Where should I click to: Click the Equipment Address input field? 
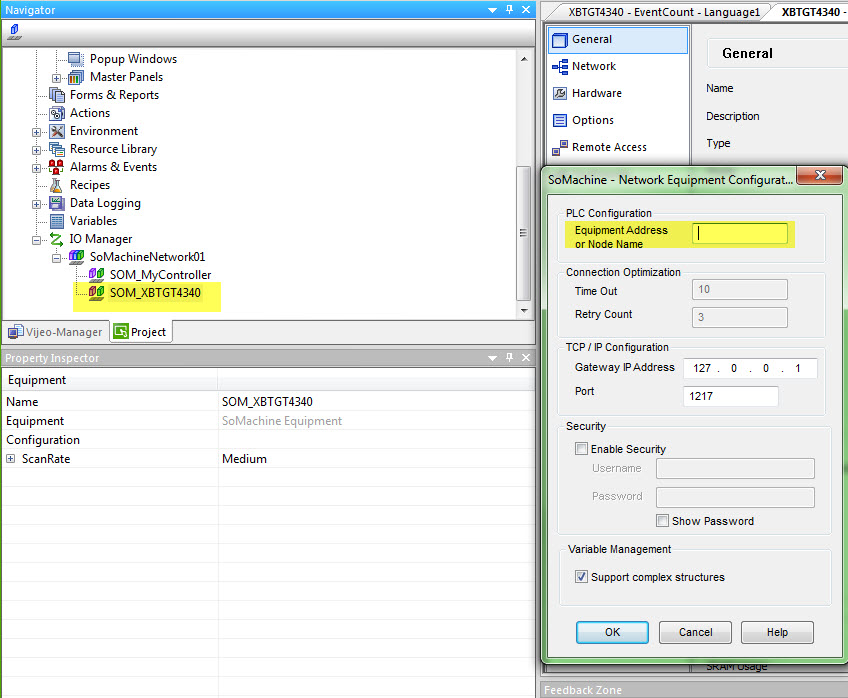[x=740, y=233]
